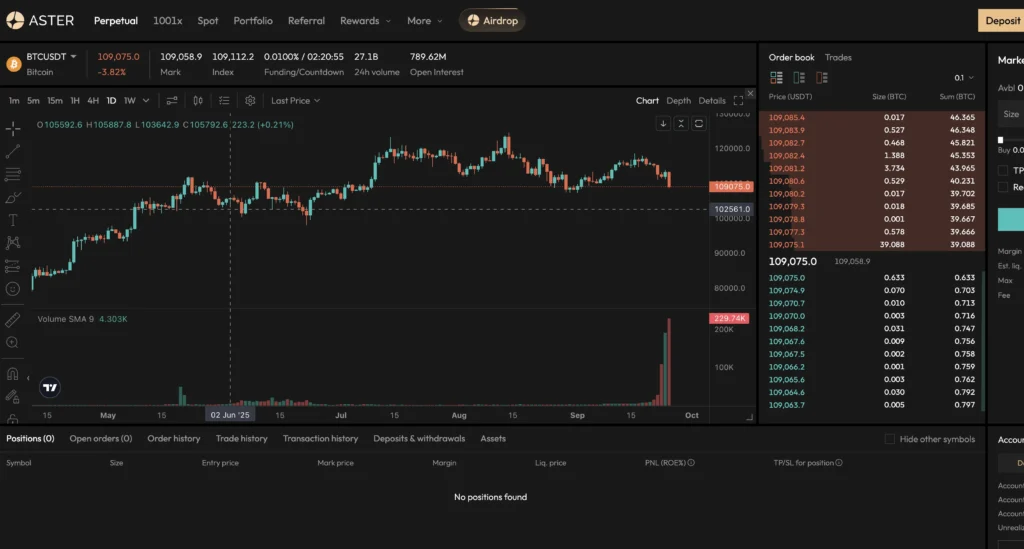Switch to the Depth view tab

coord(679,101)
